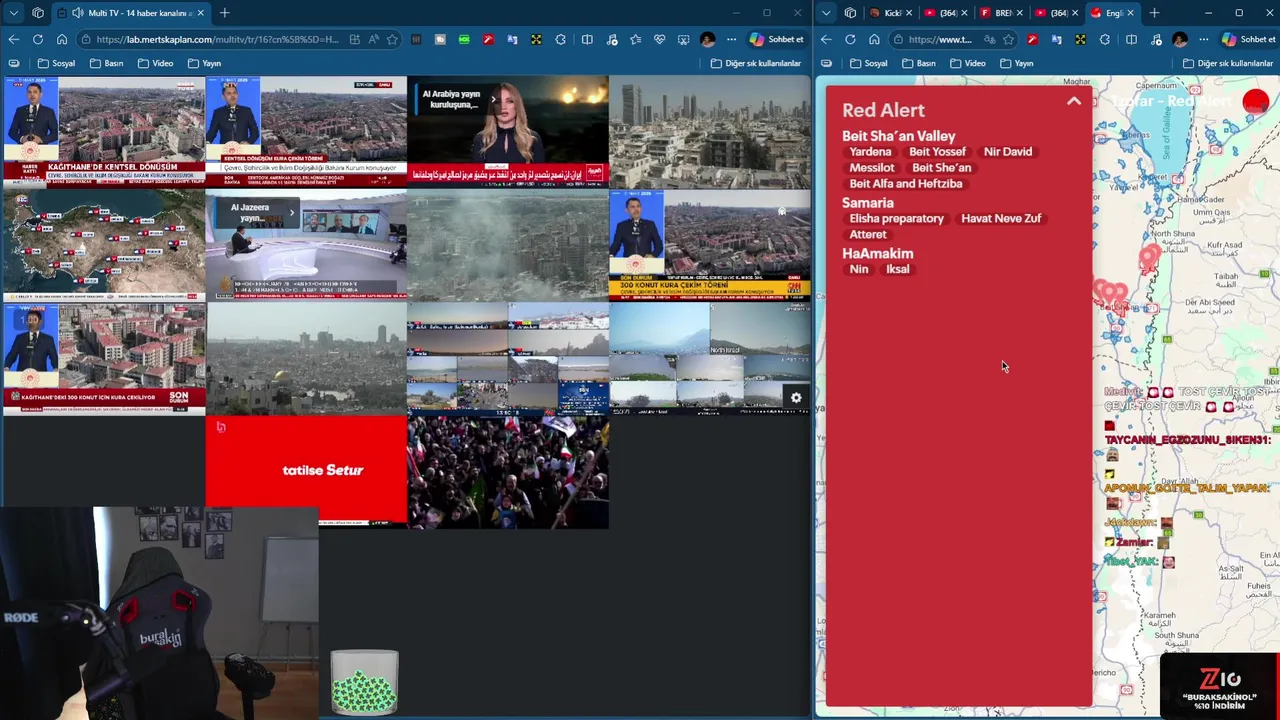Collapse the Red Alert panel chevron
The image size is (1280, 720).
(1074, 101)
